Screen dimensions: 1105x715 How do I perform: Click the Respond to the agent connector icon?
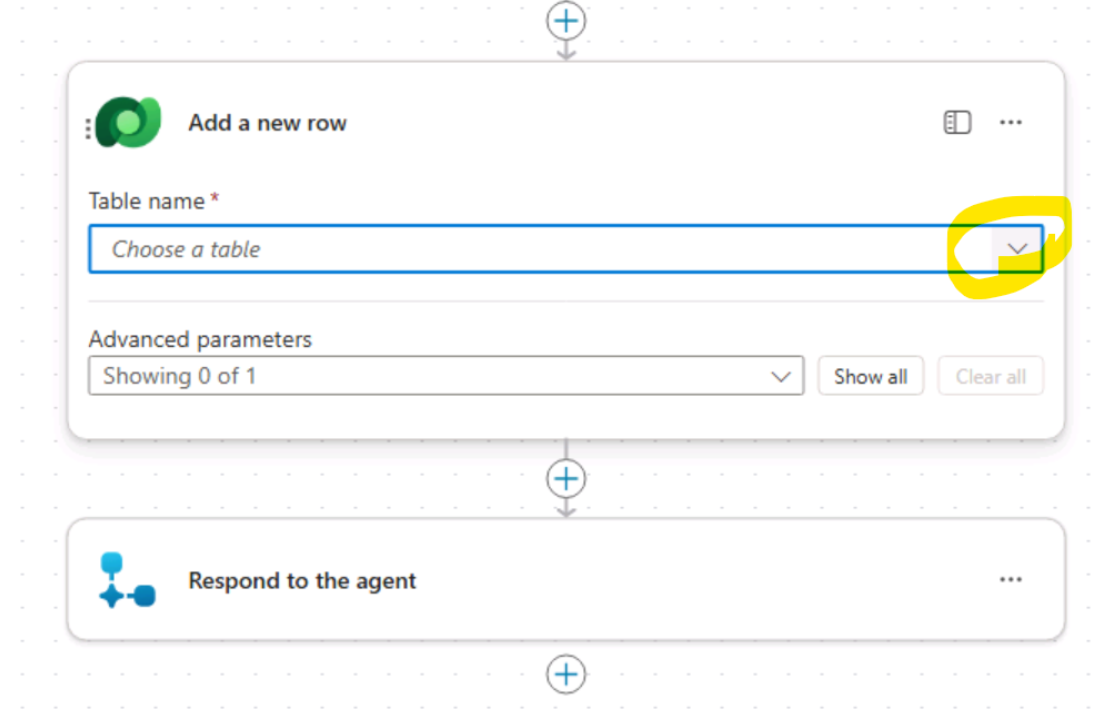pos(127,581)
